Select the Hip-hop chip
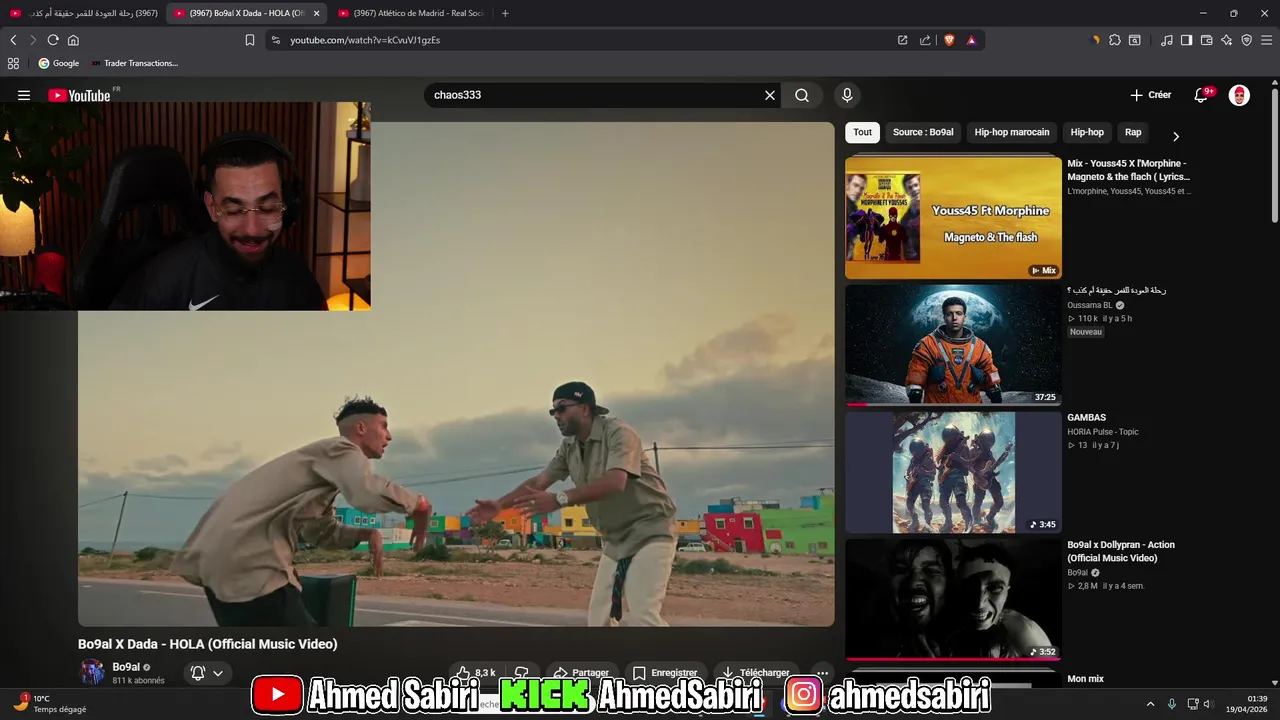The height and width of the screenshot is (720, 1280). [x=1087, y=132]
